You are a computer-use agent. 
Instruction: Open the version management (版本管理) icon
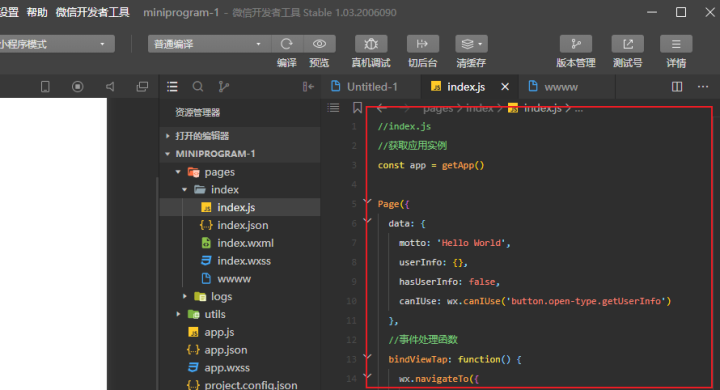(576, 44)
